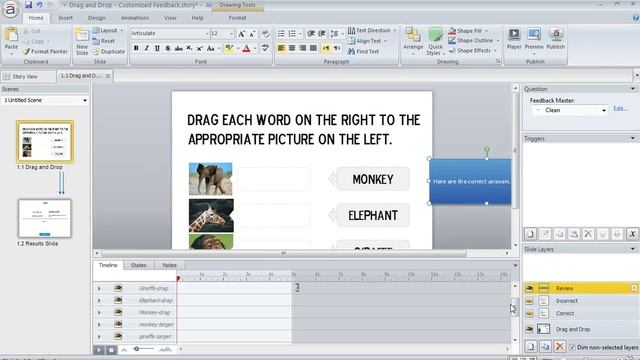640x360 pixels.
Task: Click the Articulate application logo button
Action: 10,9
